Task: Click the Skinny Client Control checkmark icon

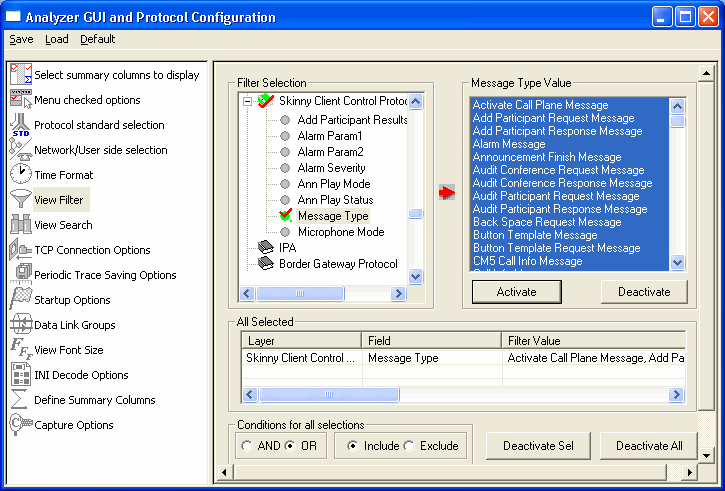Action: 266,100
